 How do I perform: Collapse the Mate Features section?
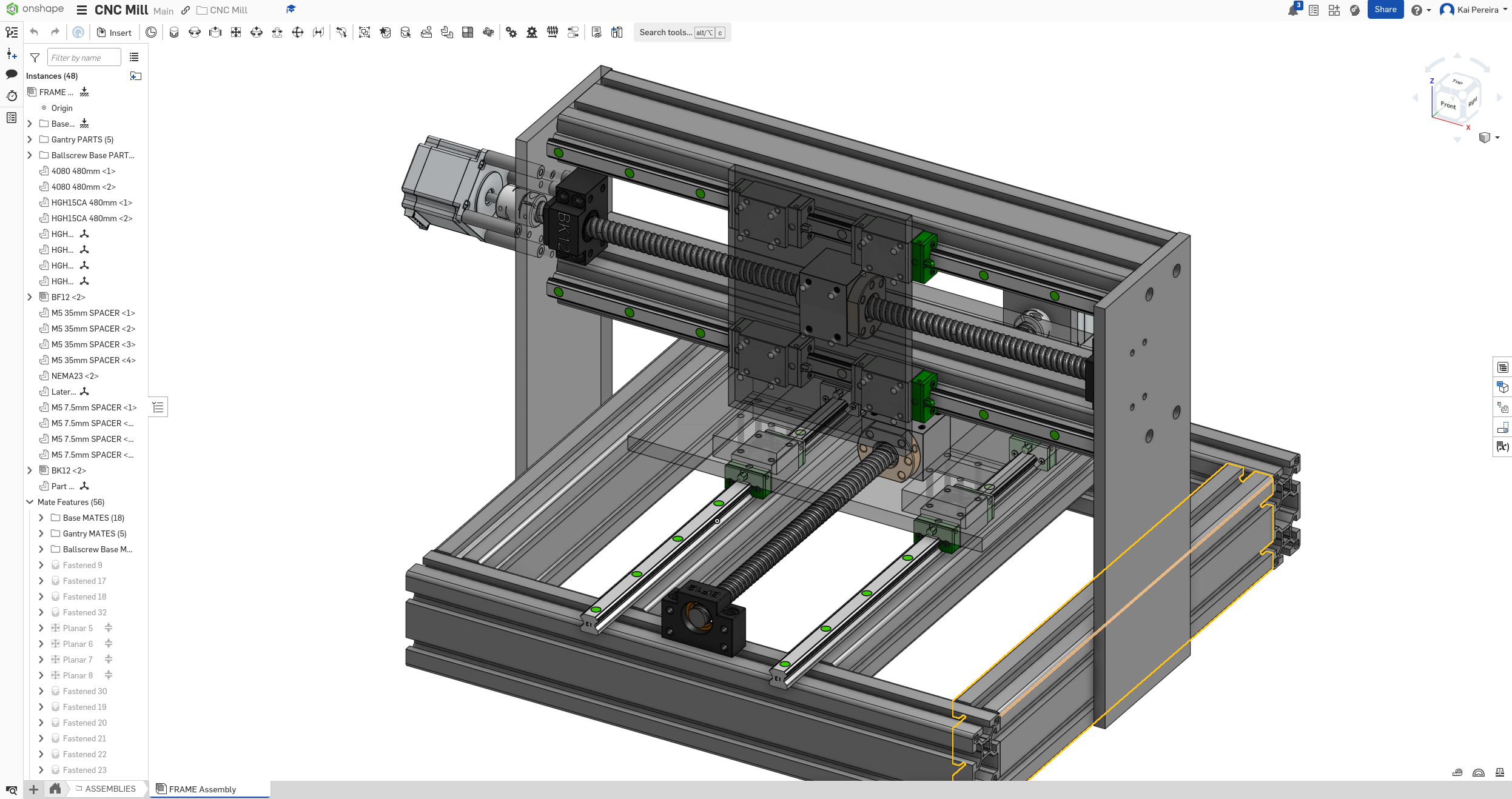click(30, 502)
